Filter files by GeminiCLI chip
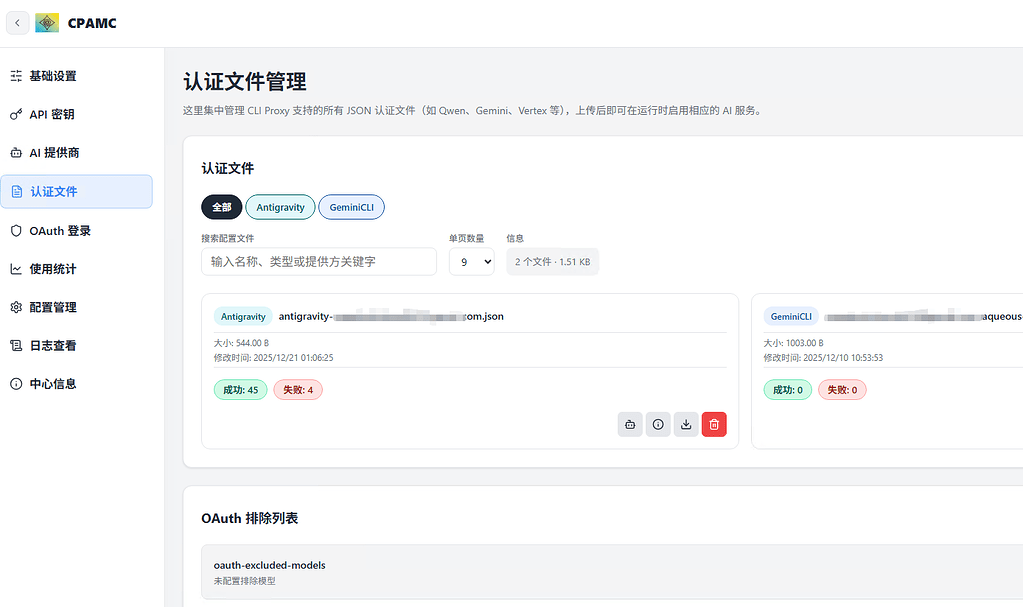 pos(352,207)
